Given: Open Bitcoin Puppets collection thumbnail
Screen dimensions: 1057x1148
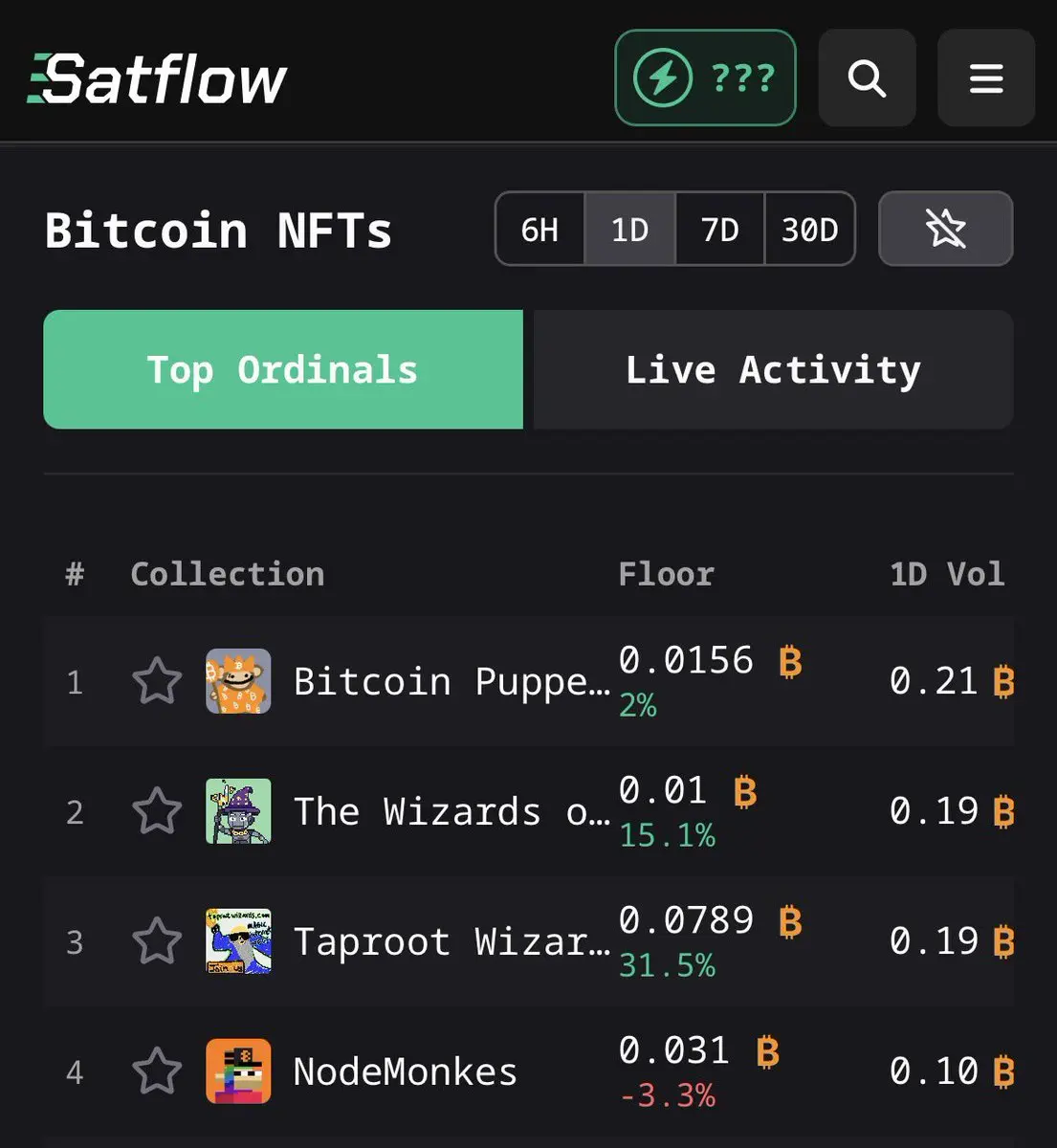Looking at the screenshot, I should (238, 681).
